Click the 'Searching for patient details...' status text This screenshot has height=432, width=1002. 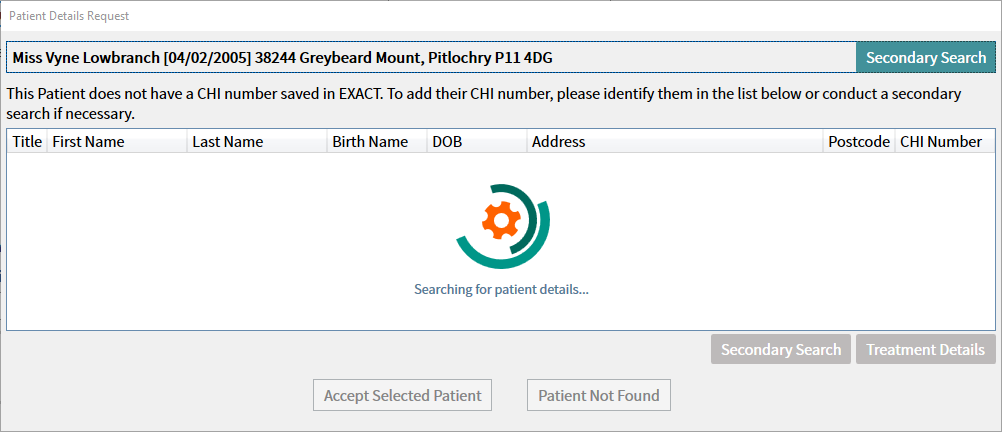coord(501,289)
